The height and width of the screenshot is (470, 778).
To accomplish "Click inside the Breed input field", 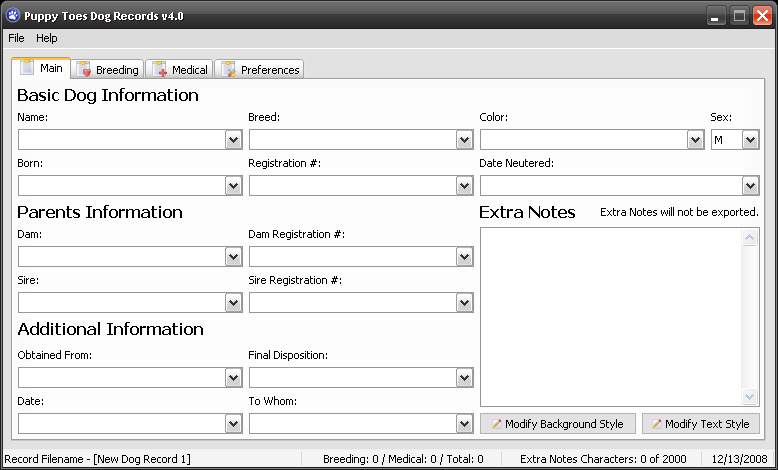I will (x=353, y=140).
